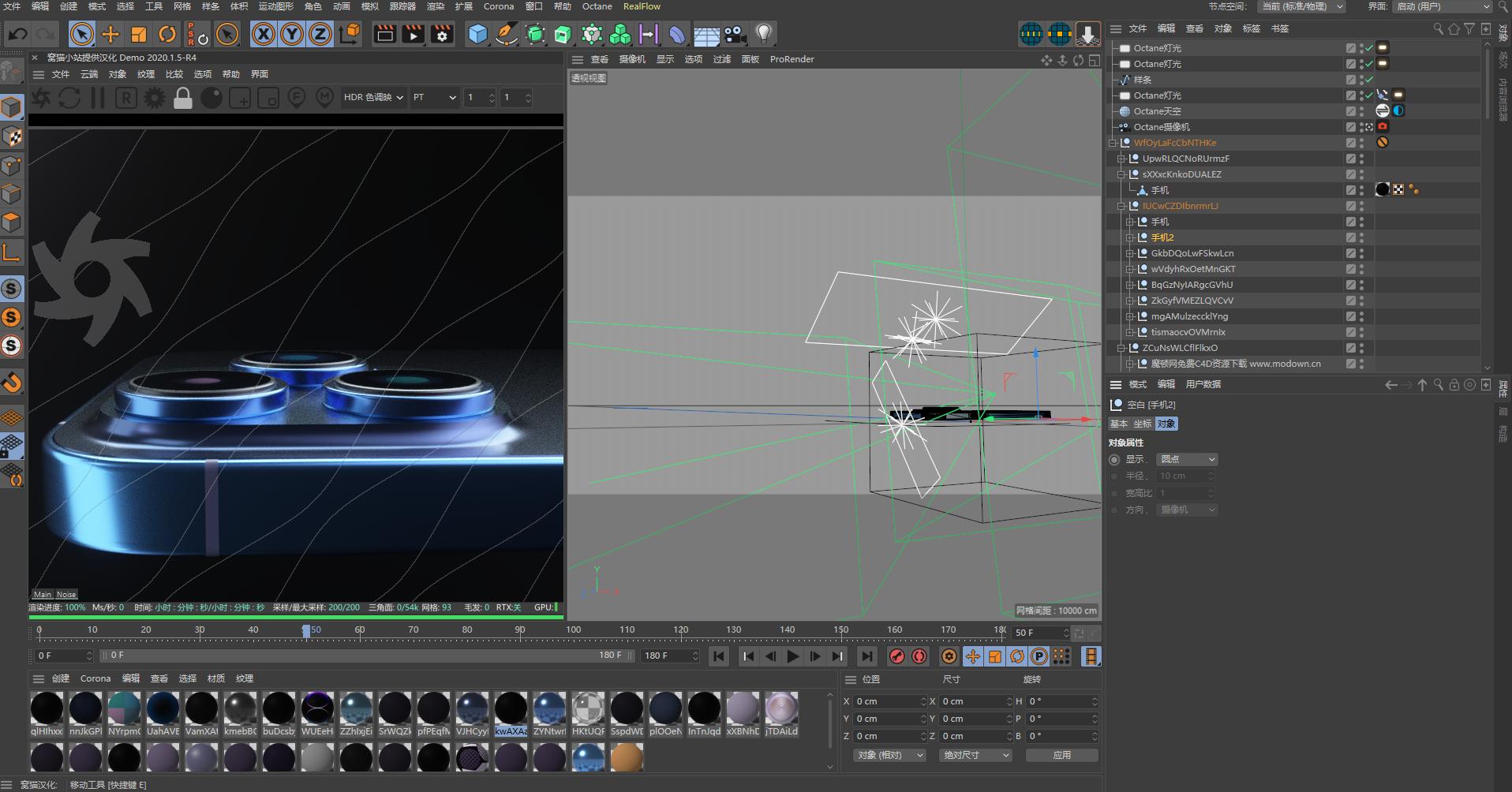The height and width of the screenshot is (792, 1512).
Task: Open the PT render mode dropdown
Action: click(434, 98)
